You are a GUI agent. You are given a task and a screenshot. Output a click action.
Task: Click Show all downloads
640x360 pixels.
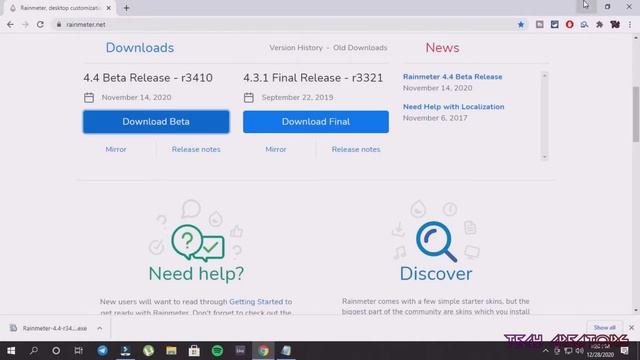pyautogui.click(x=604, y=328)
